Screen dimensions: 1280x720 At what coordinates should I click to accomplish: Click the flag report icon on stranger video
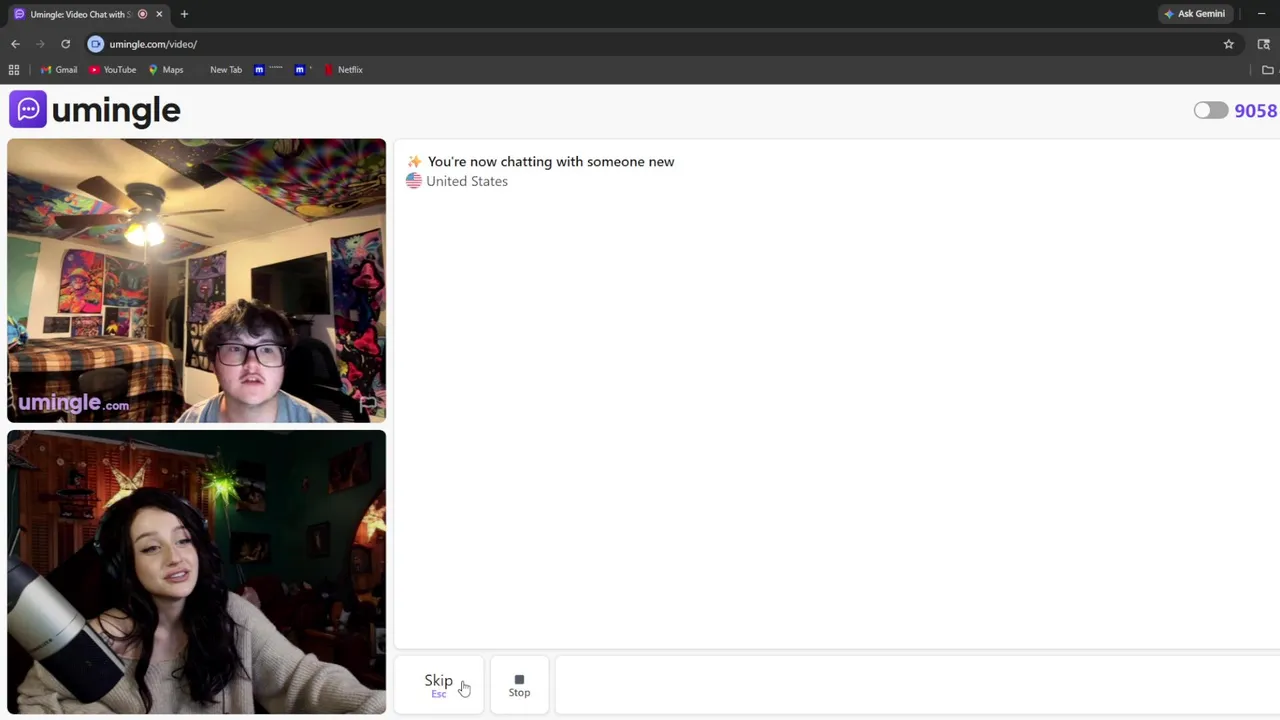368,404
